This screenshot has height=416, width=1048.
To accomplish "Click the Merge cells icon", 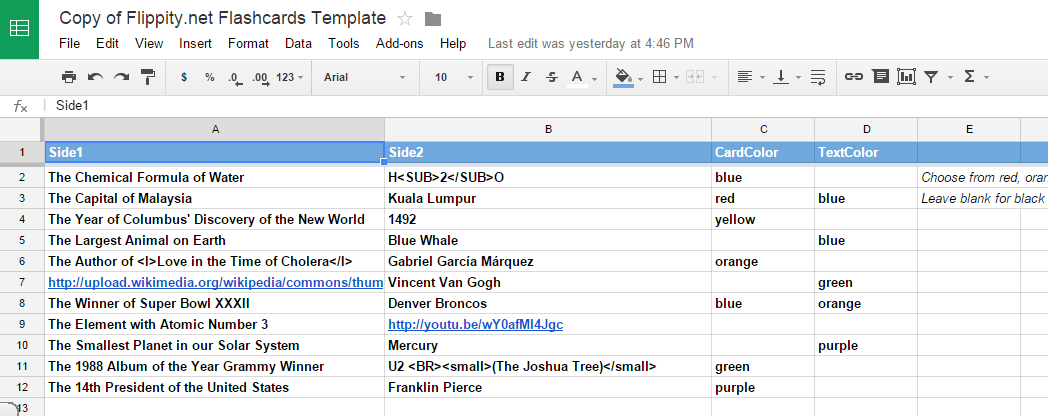I will click(695, 77).
